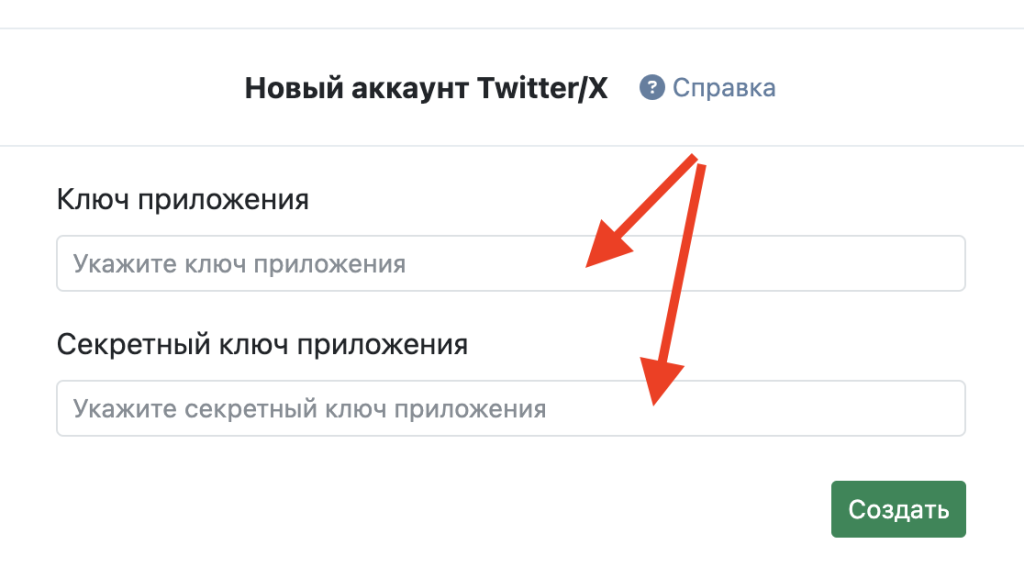
Task: Focus the Ключ приложения input field
Action: click(x=510, y=264)
